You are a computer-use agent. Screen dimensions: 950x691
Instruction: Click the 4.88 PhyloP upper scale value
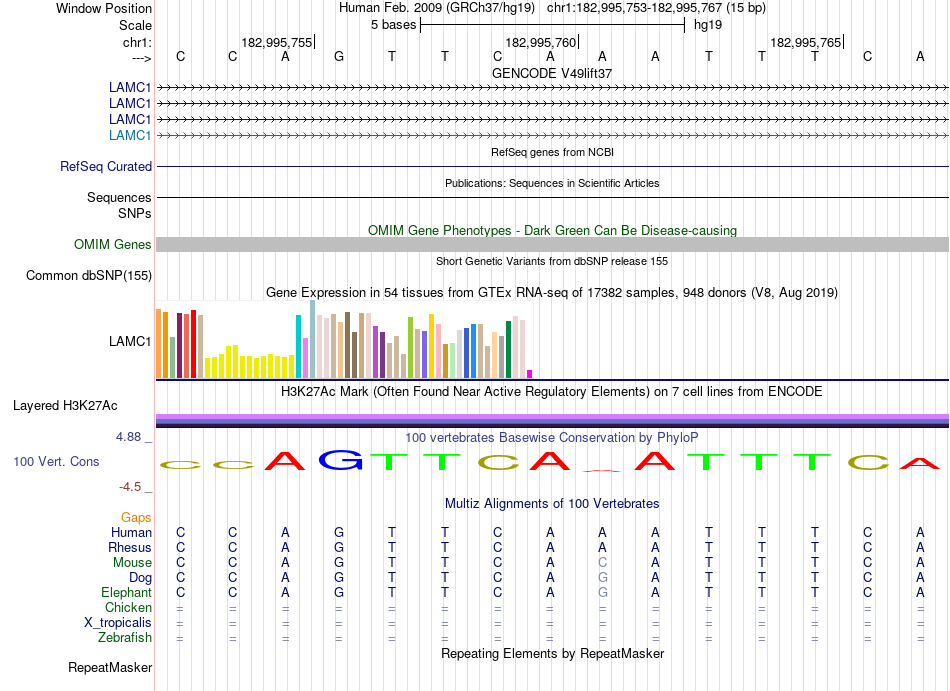[x=128, y=437]
